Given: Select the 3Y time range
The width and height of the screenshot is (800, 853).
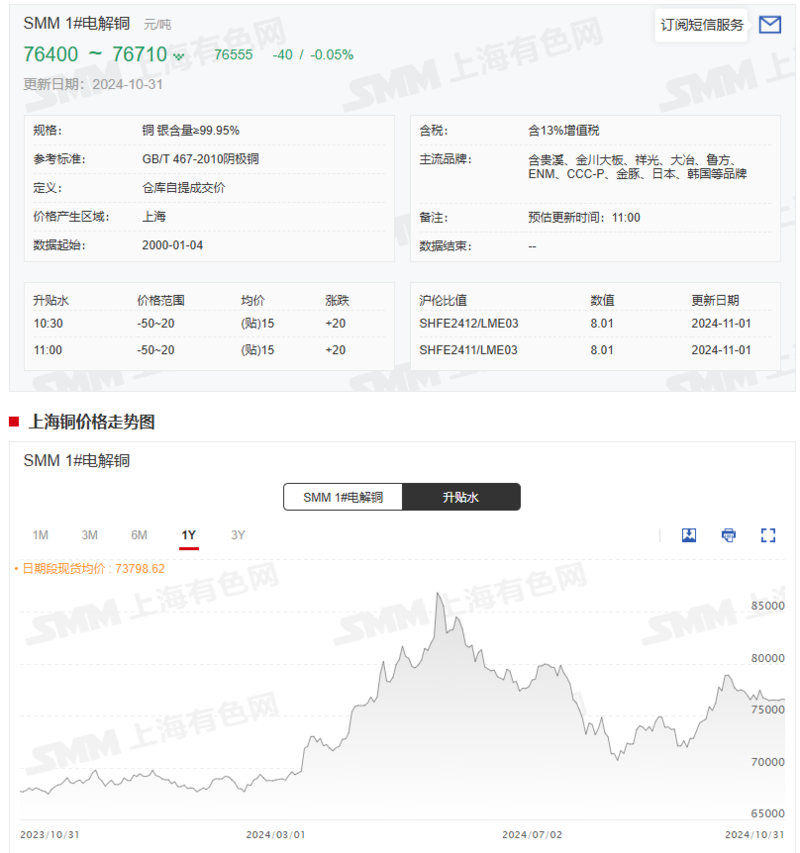Looking at the screenshot, I should coord(238,535).
